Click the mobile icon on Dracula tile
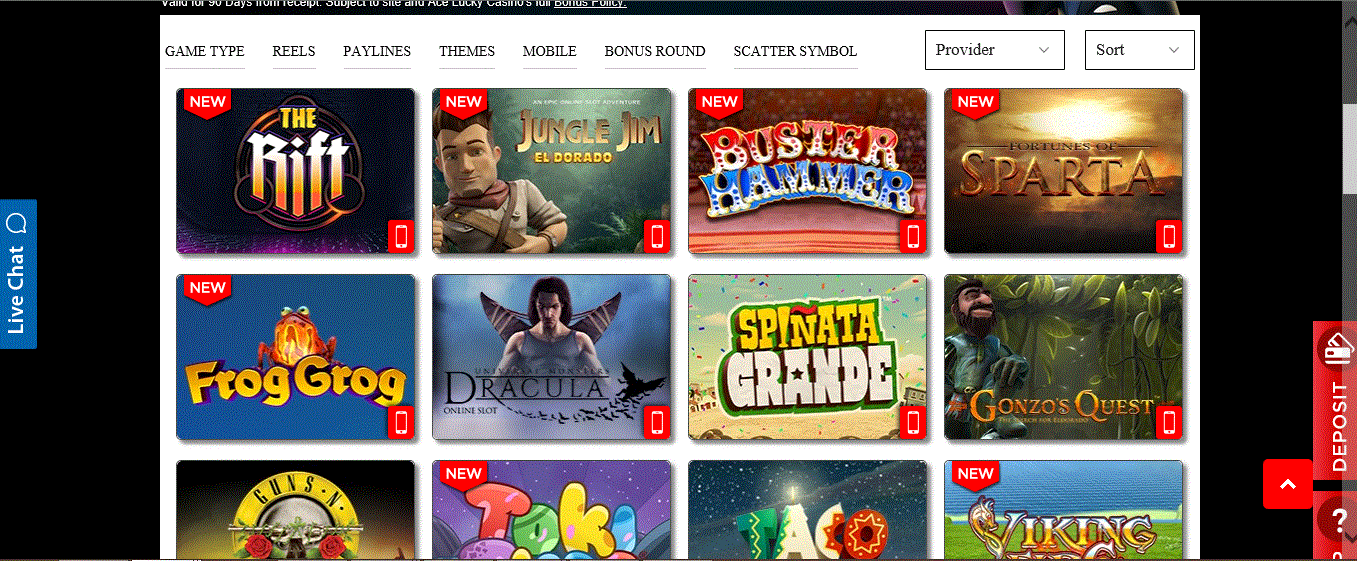 pos(657,423)
